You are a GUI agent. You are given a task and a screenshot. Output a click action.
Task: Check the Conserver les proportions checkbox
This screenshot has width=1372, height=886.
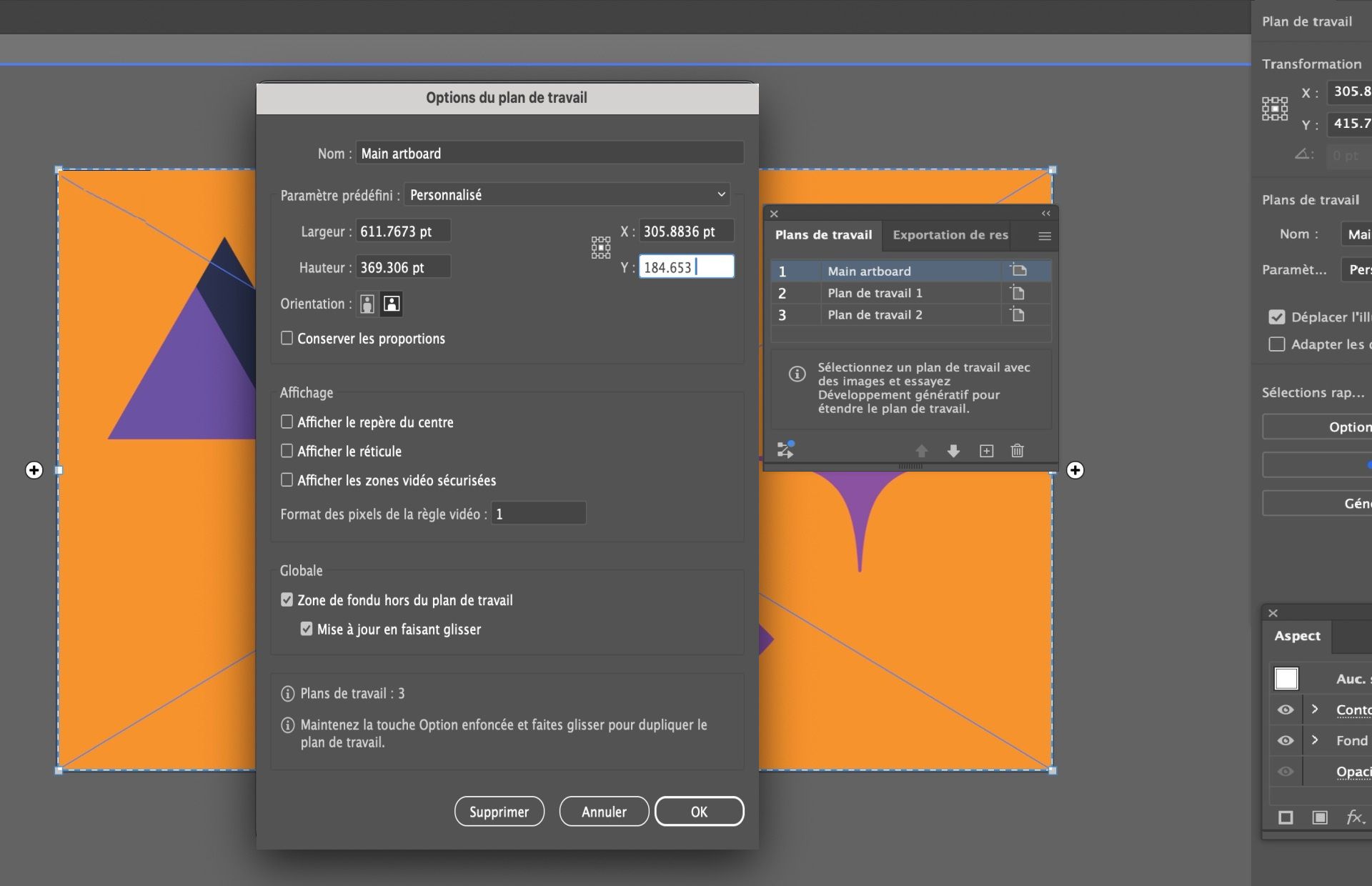click(287, 338)
